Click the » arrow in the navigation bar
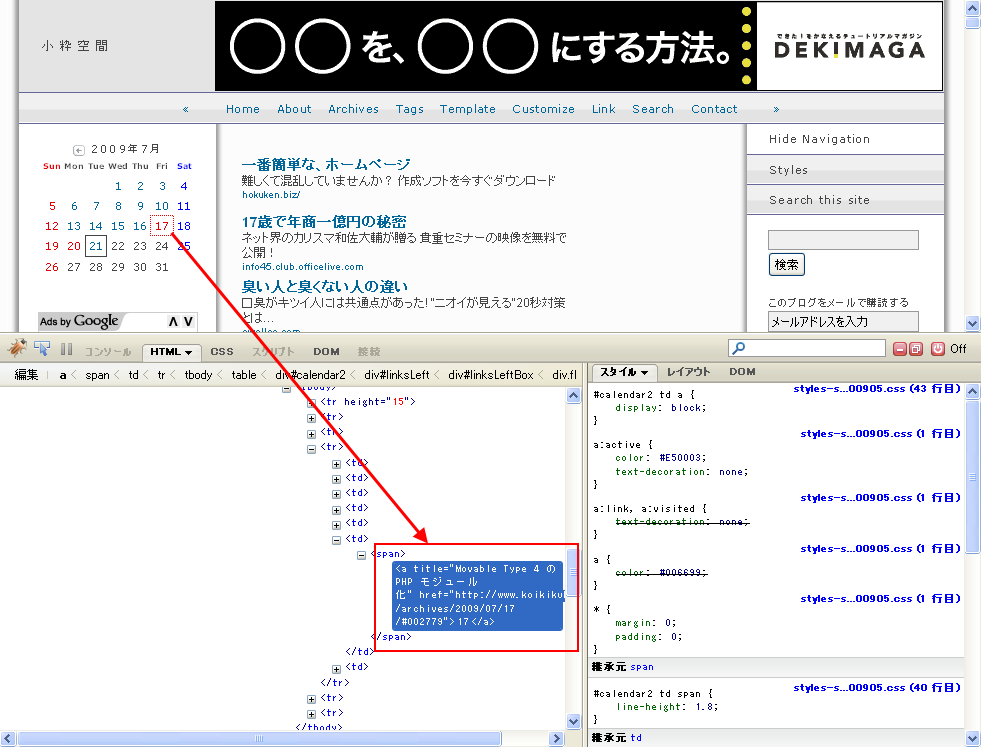This screenshot has height=747, width=981. [x=776, y=109]
